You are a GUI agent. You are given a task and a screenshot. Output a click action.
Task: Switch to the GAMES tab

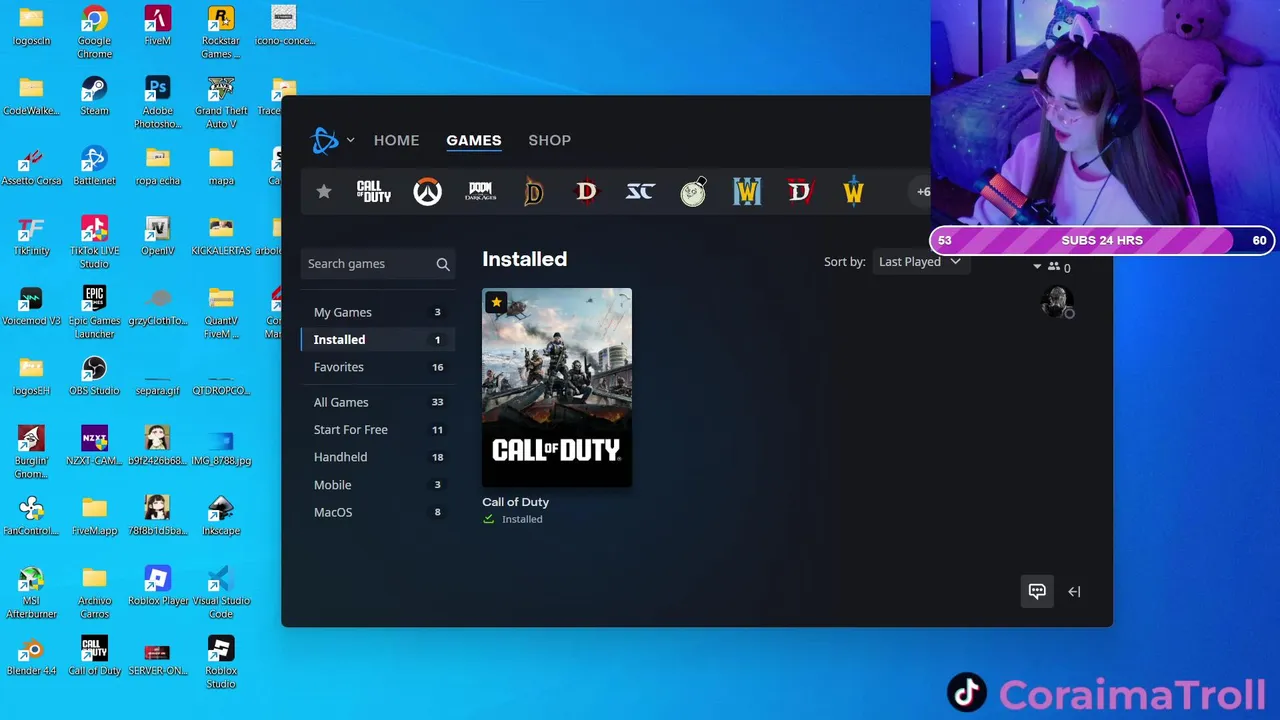474,140
